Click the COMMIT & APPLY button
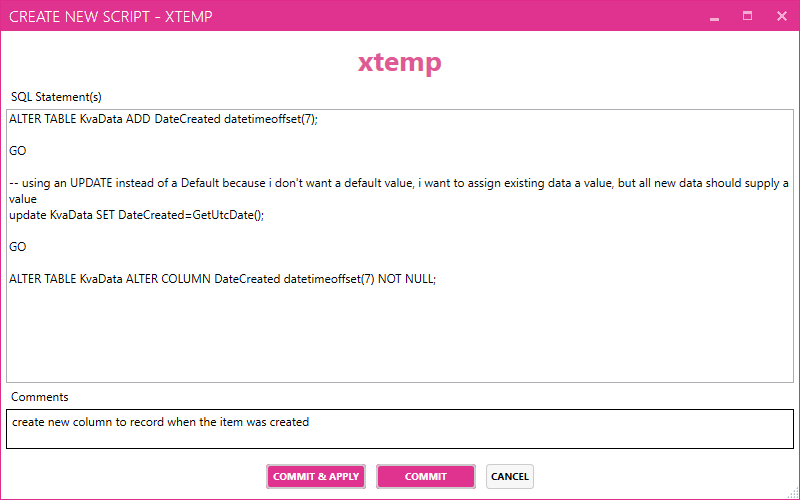Image resolution: width=800 pixels, height=500 pixels. click(316, 477)
